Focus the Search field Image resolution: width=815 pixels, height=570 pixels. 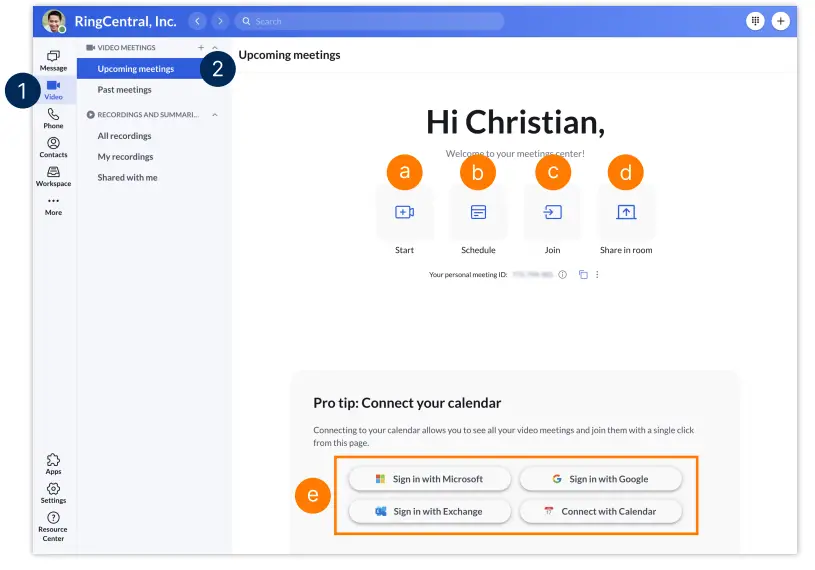coord(370,21)
